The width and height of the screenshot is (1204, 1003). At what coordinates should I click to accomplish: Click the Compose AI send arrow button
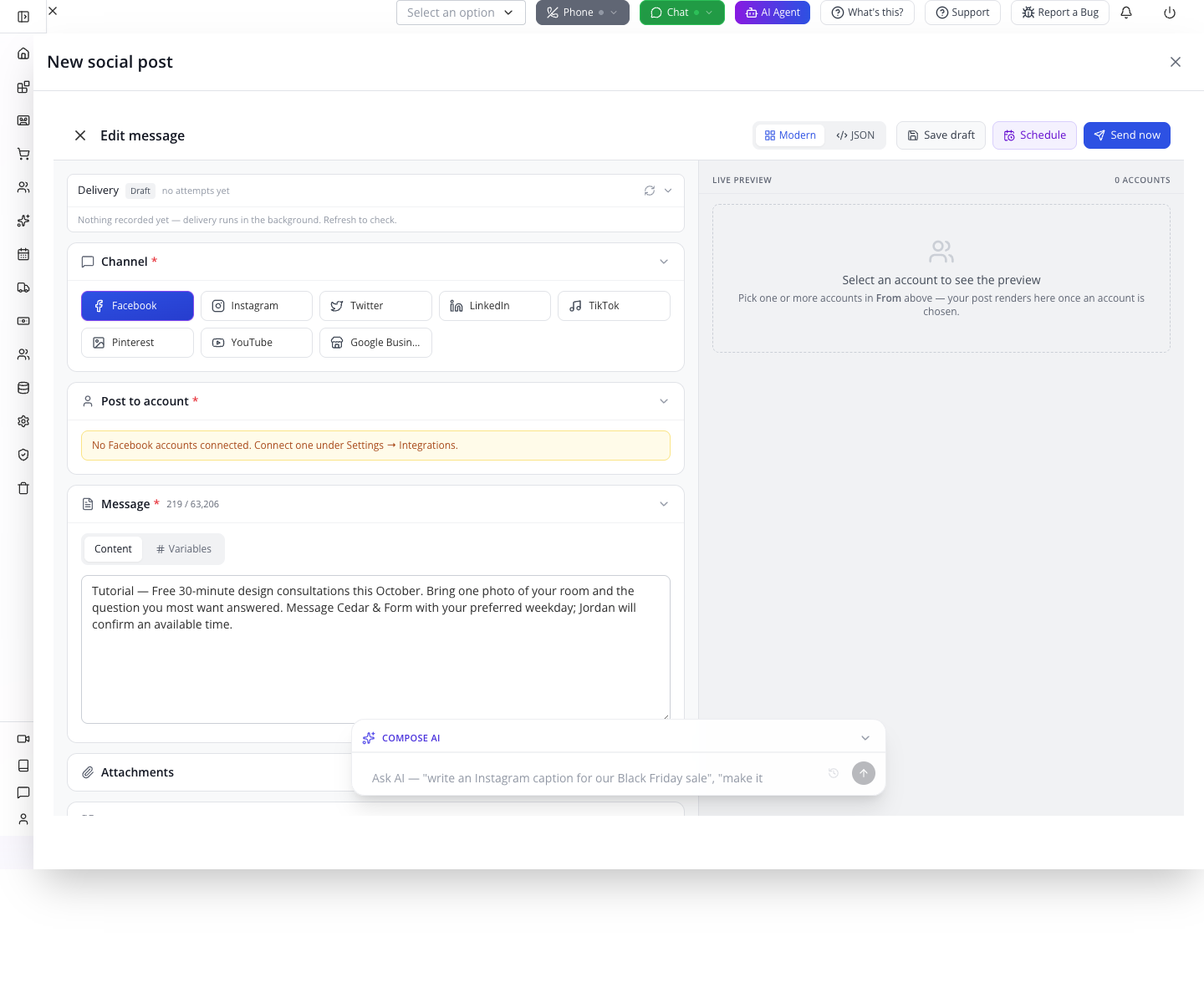point(864,773)
